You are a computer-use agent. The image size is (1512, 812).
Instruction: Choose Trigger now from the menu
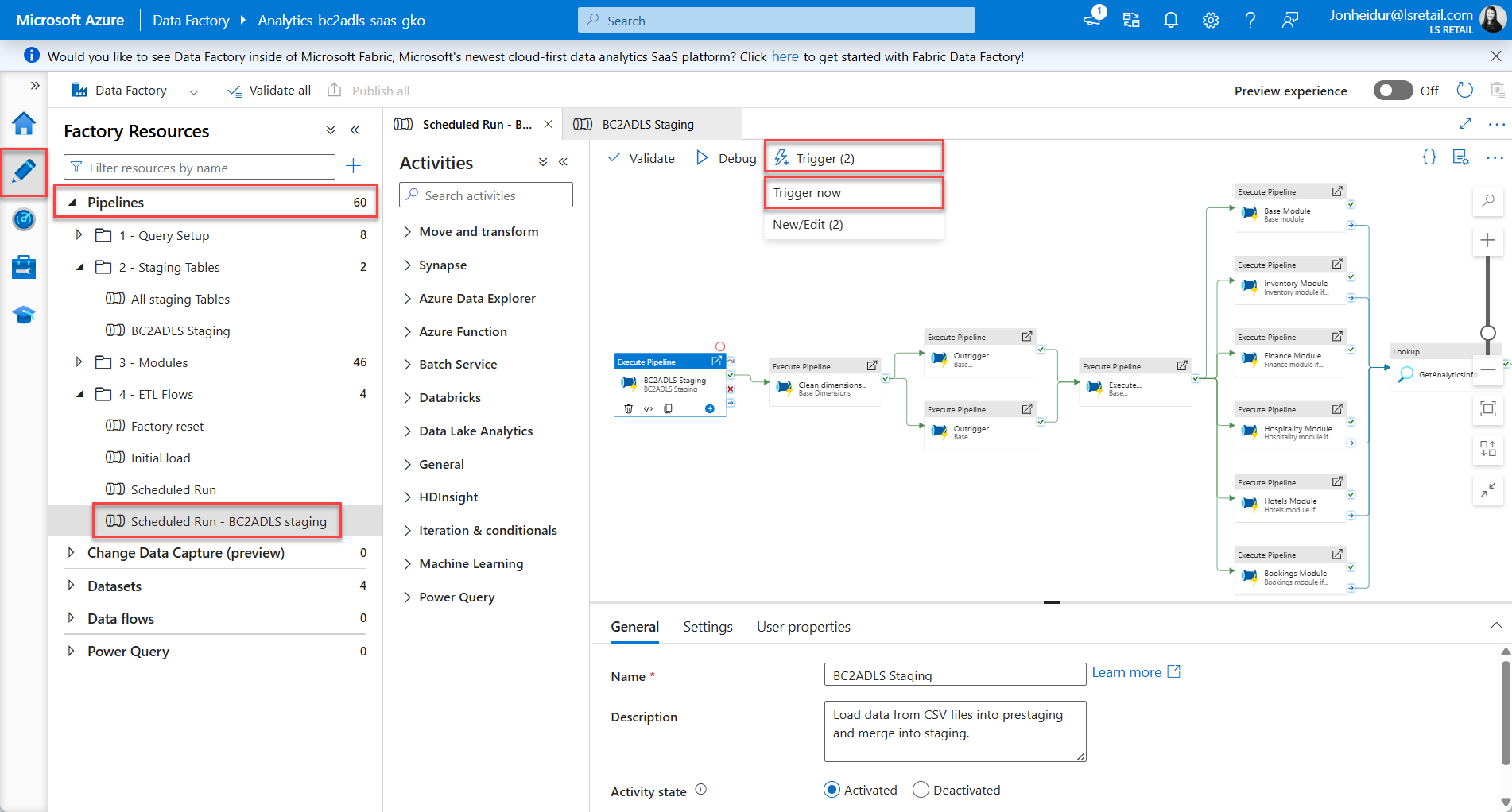coord(807,193)
